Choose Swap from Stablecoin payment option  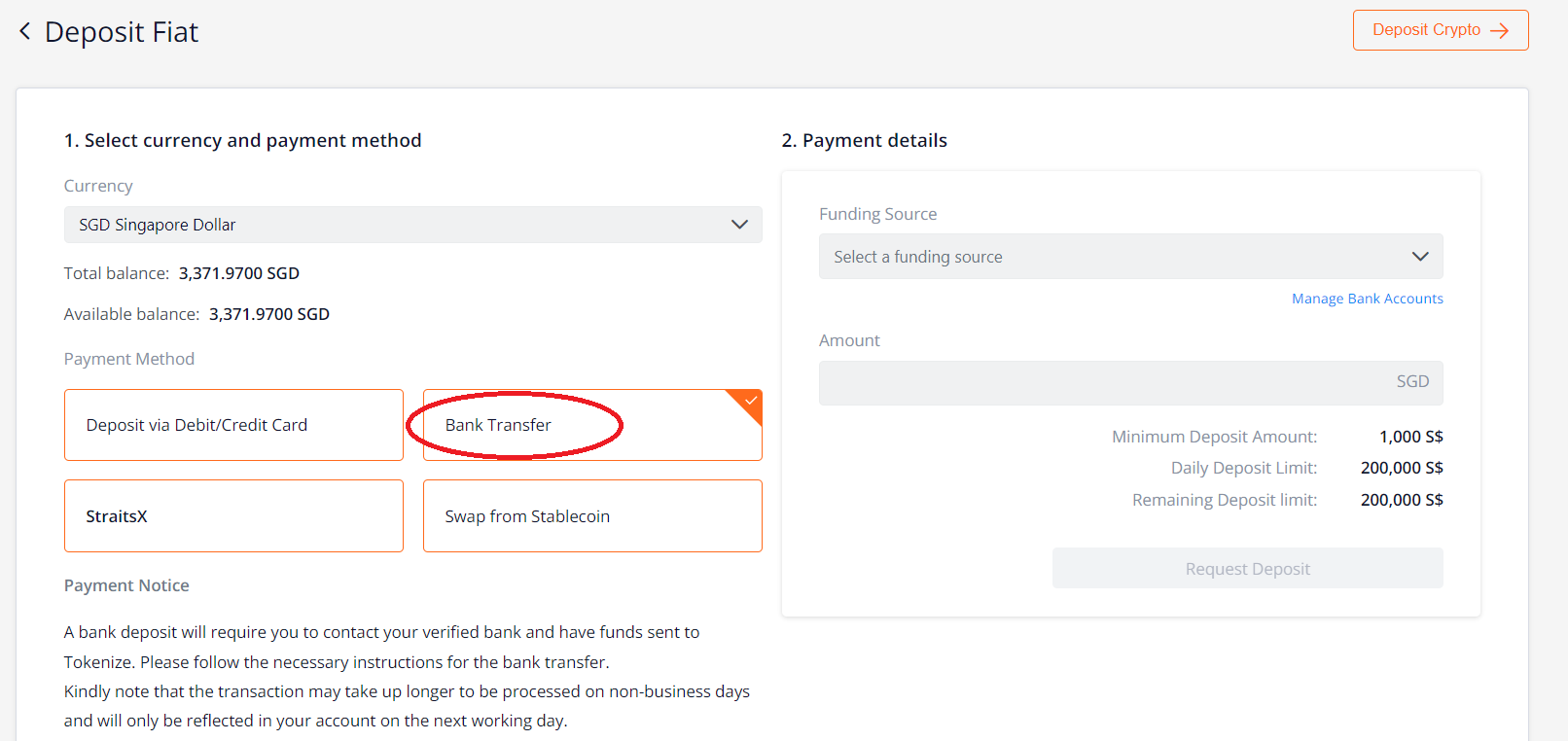click(592, 516)
